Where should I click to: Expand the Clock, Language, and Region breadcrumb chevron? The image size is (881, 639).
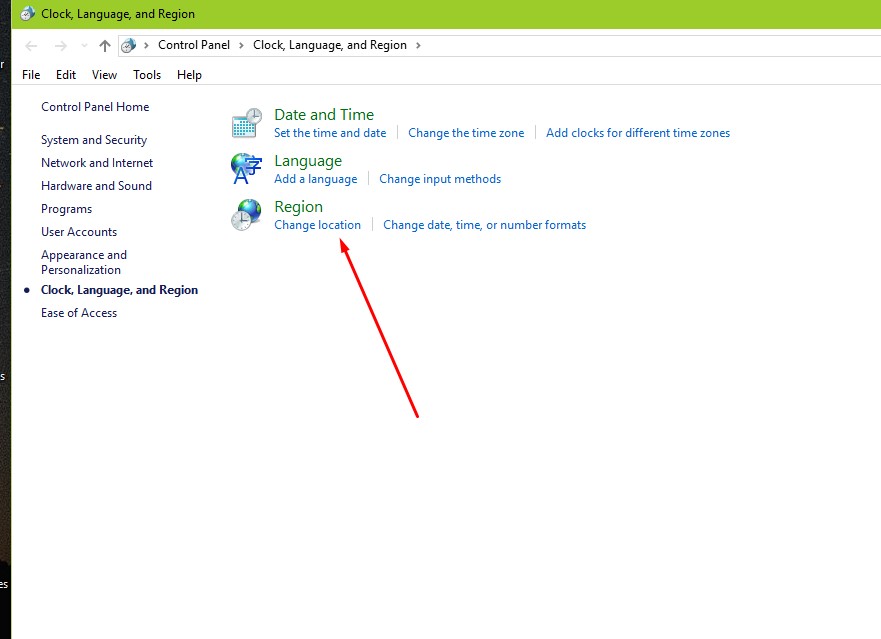(419, 45)
